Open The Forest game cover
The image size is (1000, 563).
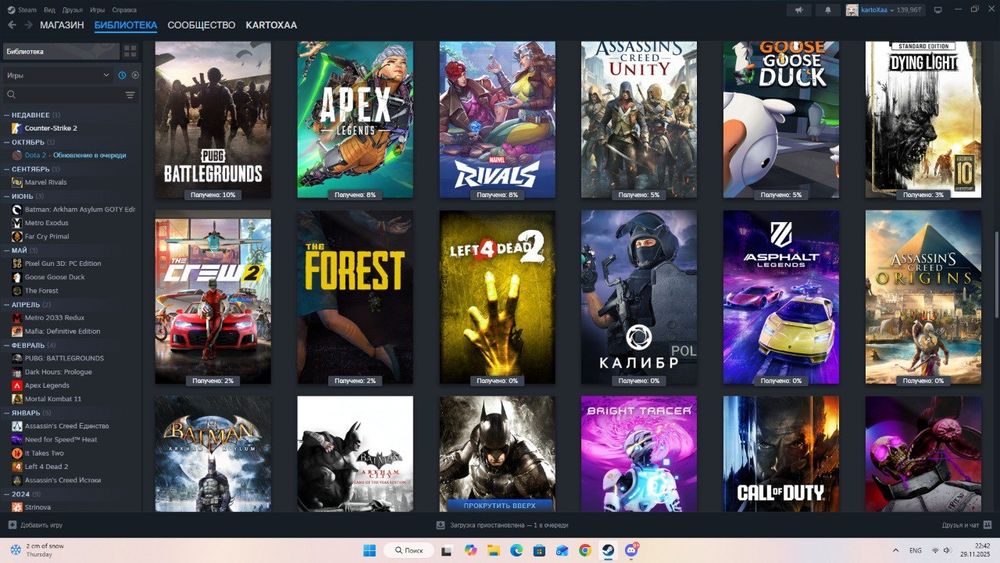coord(355,298)
